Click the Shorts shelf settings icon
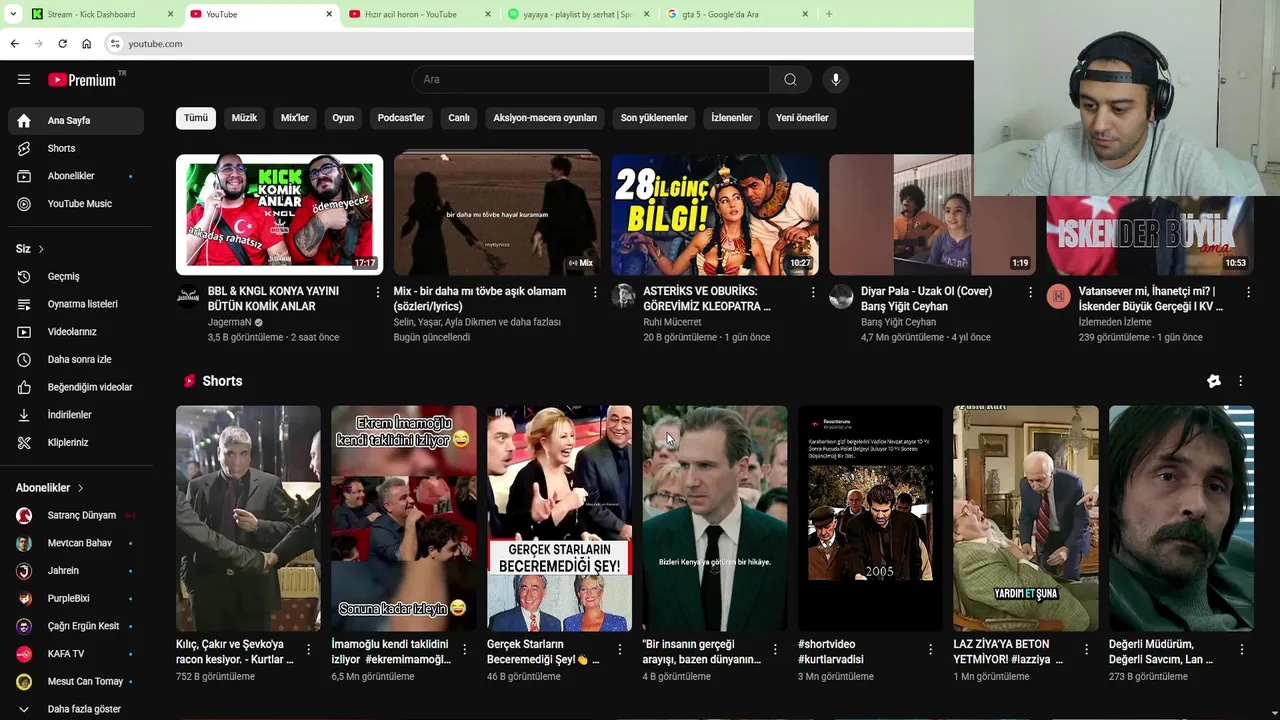Image resolution: width=1280 pixels, height=720 pixels. (x=1213, y=381)
